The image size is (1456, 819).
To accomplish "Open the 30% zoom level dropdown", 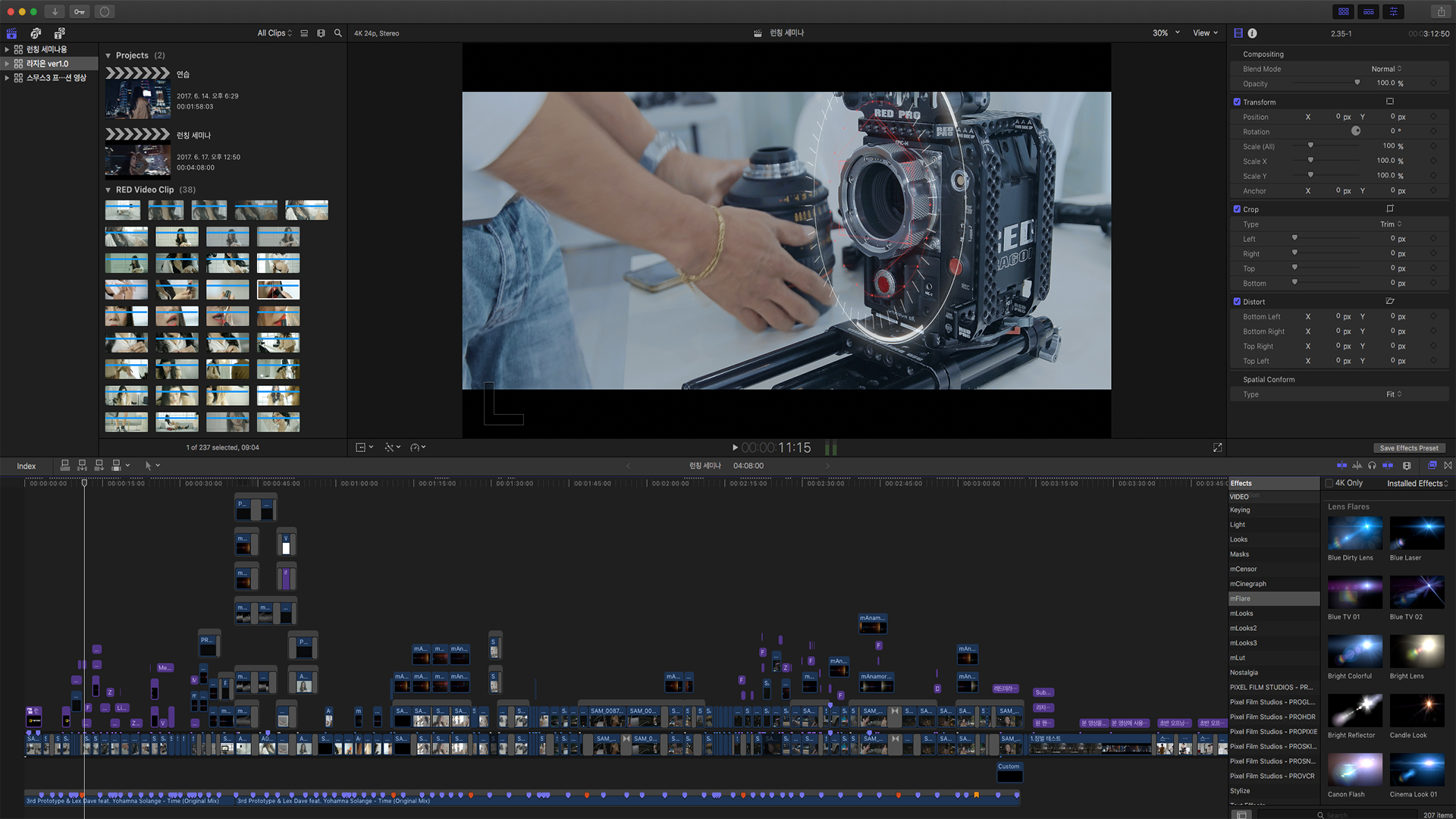I will [x=1166, y=33].
